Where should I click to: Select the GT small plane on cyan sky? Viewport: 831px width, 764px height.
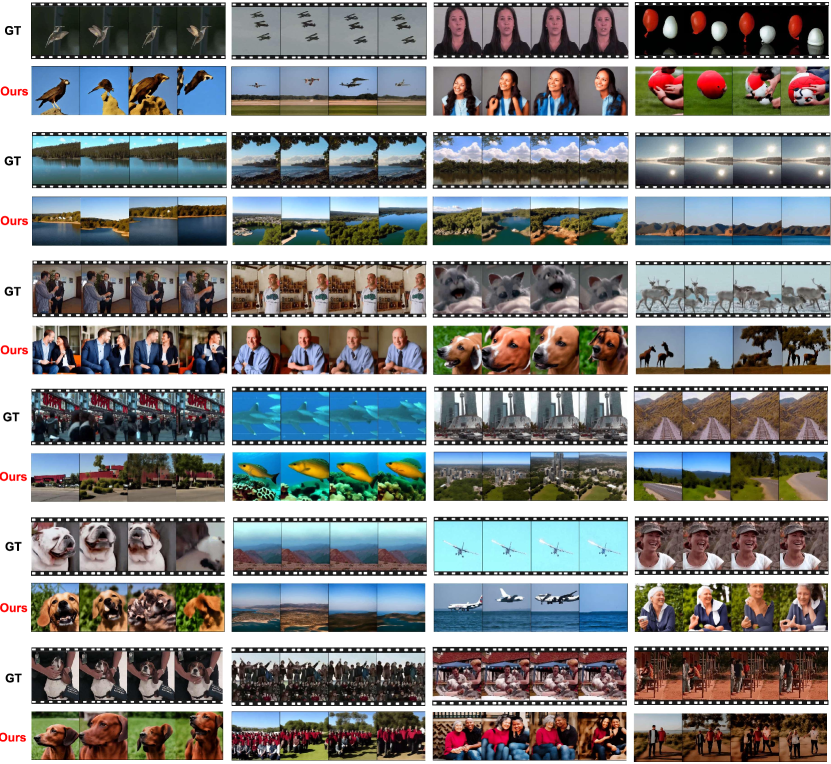(531, 546)
